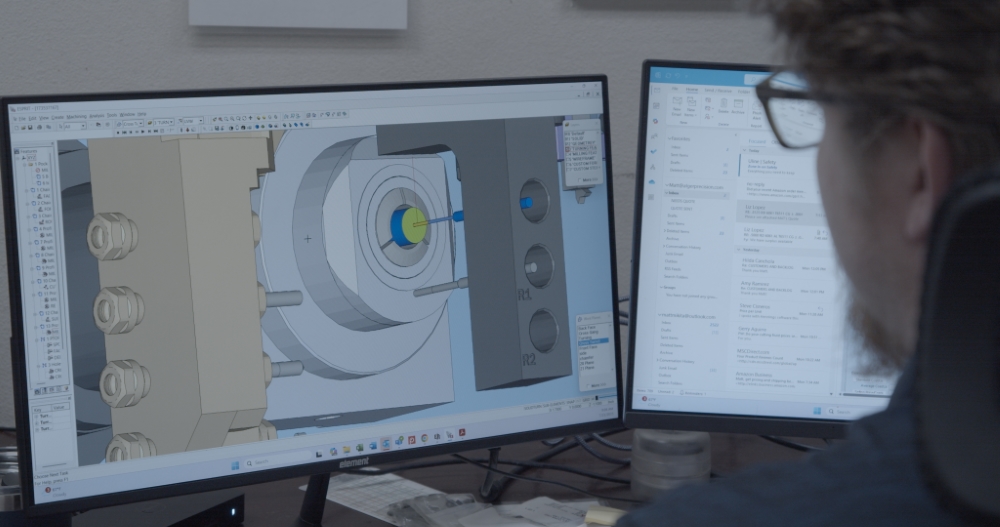Viewport: 1000px width, 527px height.
Task: Select the '3 Chan' feature in tree
Action: [x=44, y=216]
